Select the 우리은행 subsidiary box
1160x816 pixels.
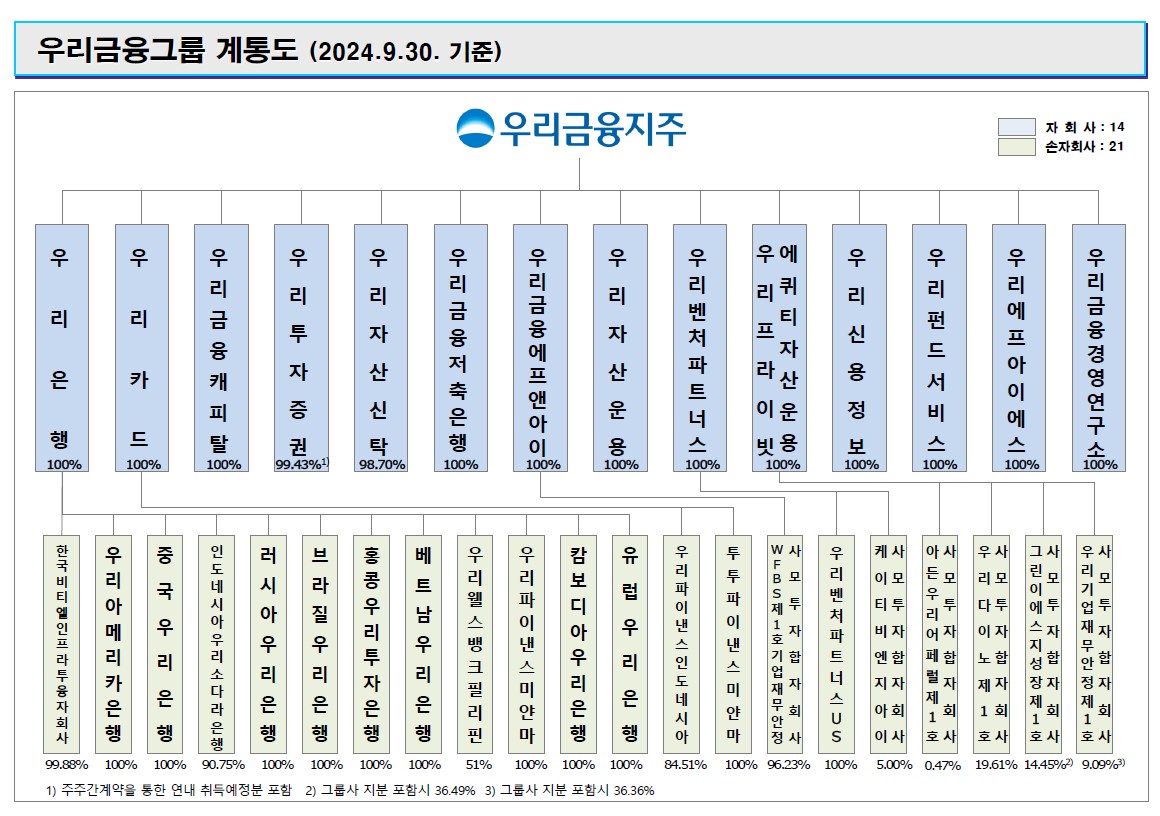point(62,348)
